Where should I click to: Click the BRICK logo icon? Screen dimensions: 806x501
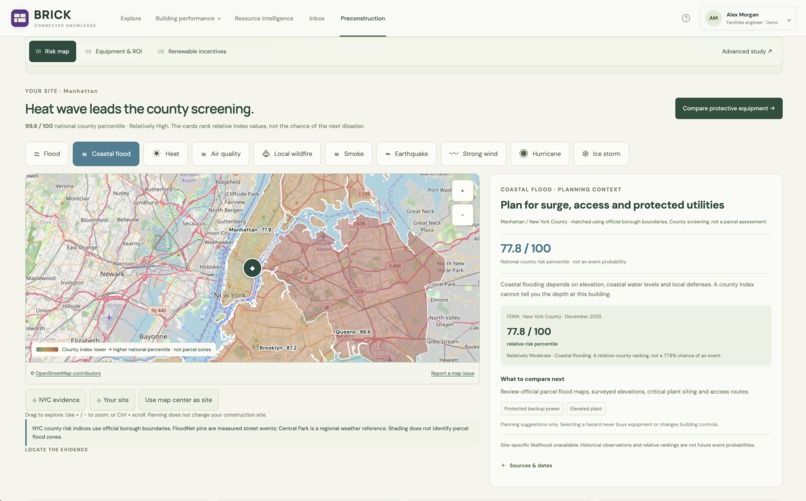20,18
